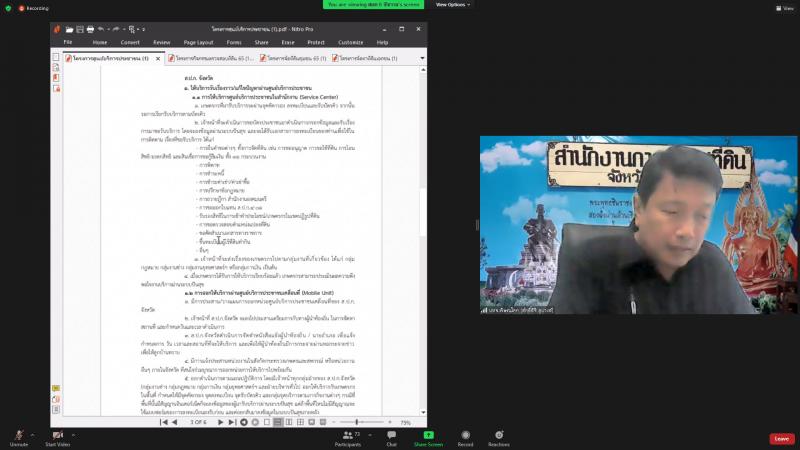Click the Undo arrow in Nitro toolbar
The height and width of the screenshot is (450, 800).
coord(101,29)
